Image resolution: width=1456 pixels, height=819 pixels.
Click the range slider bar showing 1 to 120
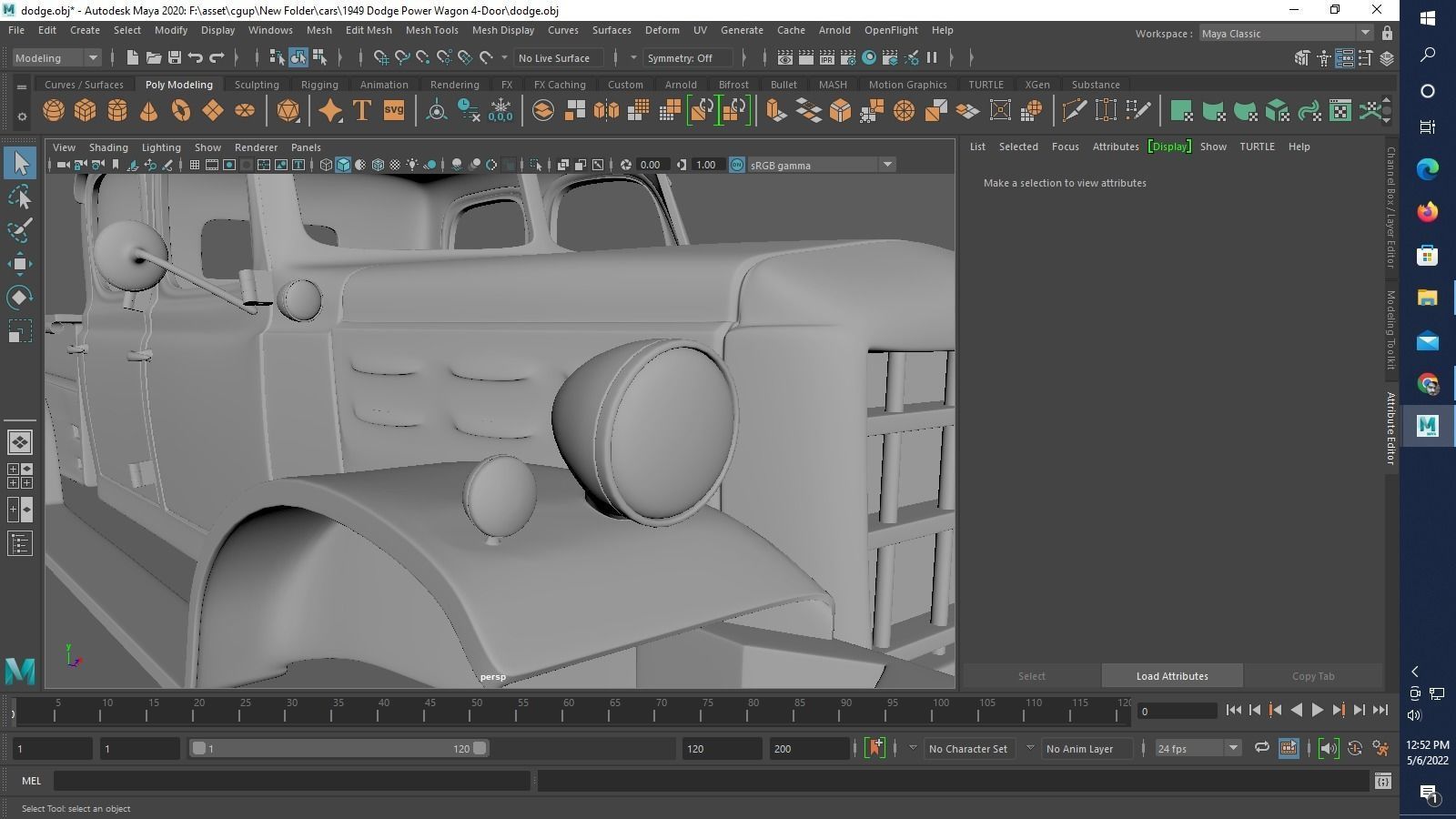tap(339, 748)
